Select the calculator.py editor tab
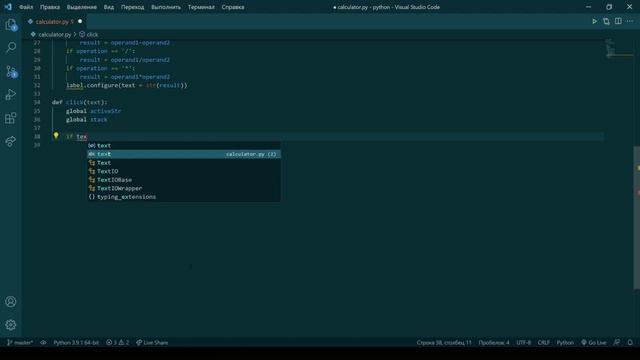The height and width of the screenshot is (360, 640). [x=54, y=22]
